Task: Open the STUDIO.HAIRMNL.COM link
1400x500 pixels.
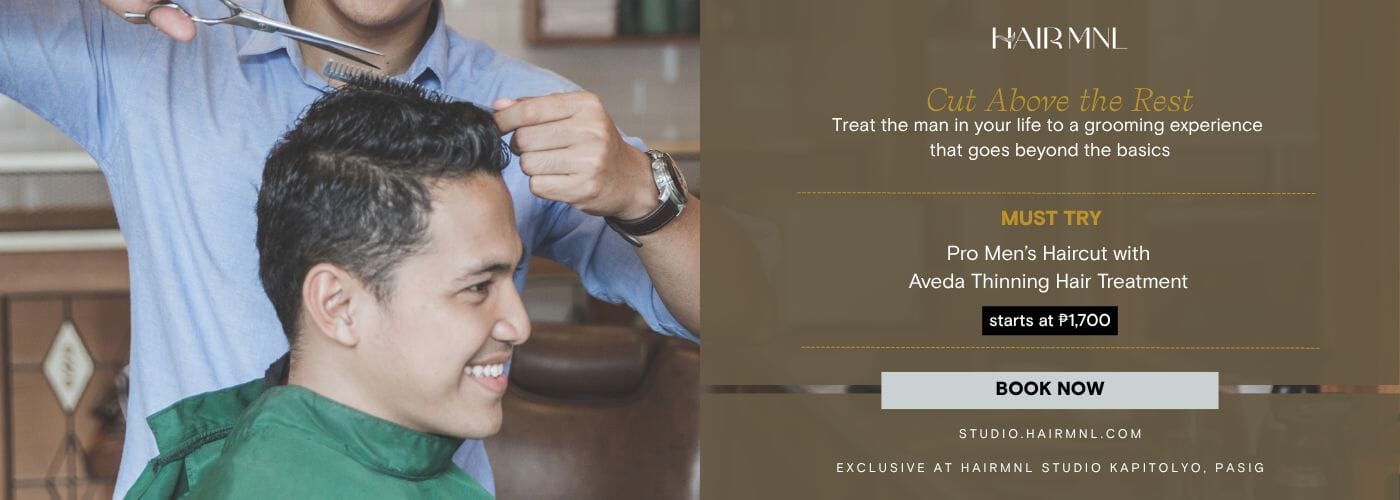Action: click(1050, 434)
